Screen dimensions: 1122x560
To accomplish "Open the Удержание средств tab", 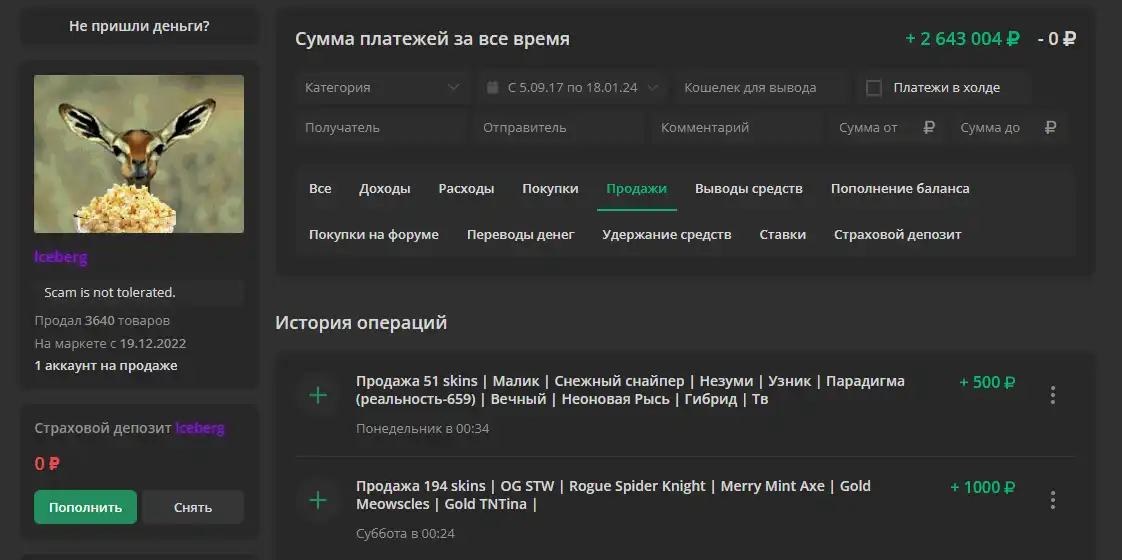I will 667,235.
